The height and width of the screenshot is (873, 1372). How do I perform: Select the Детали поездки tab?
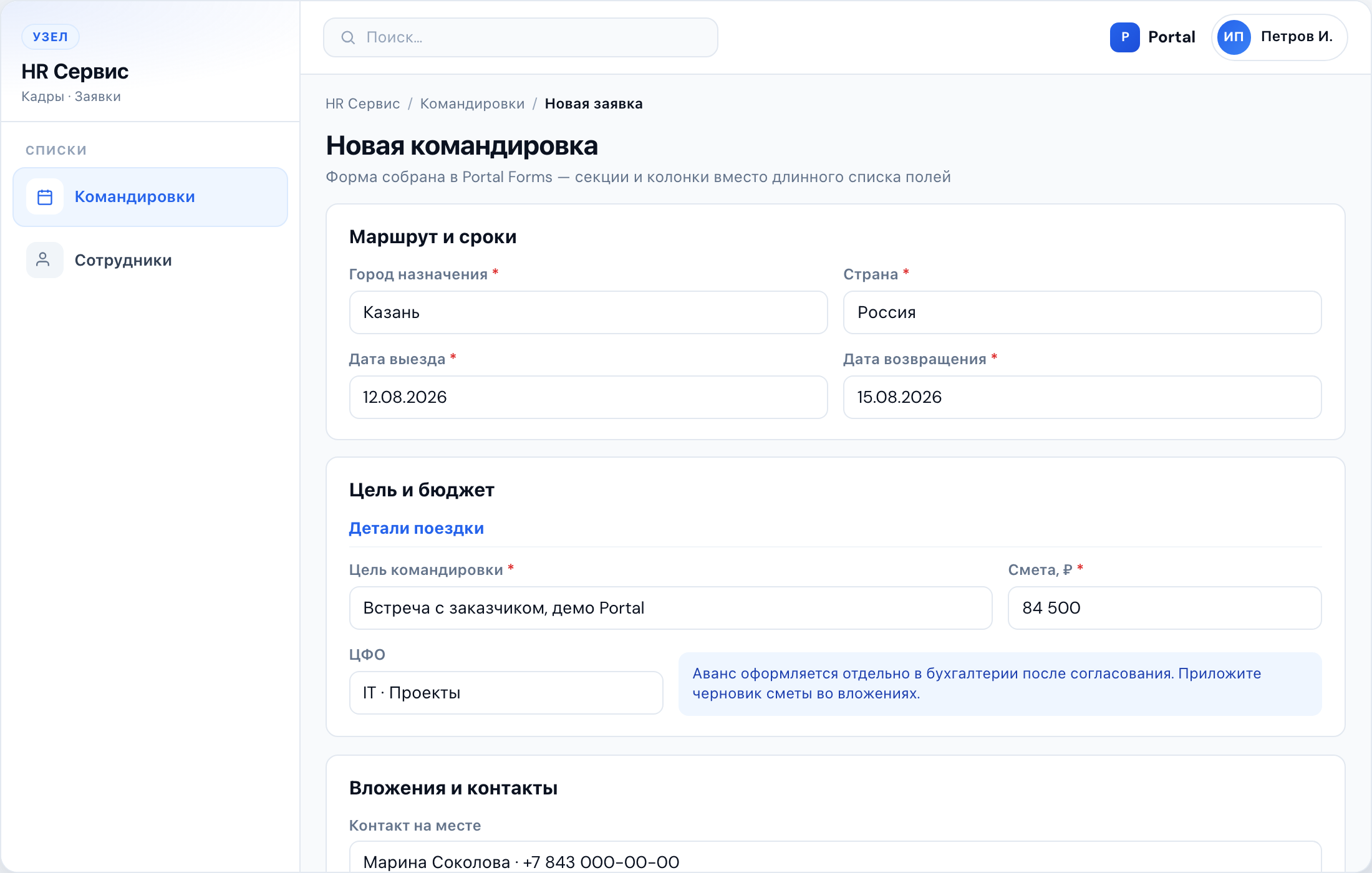pos(417,528)
